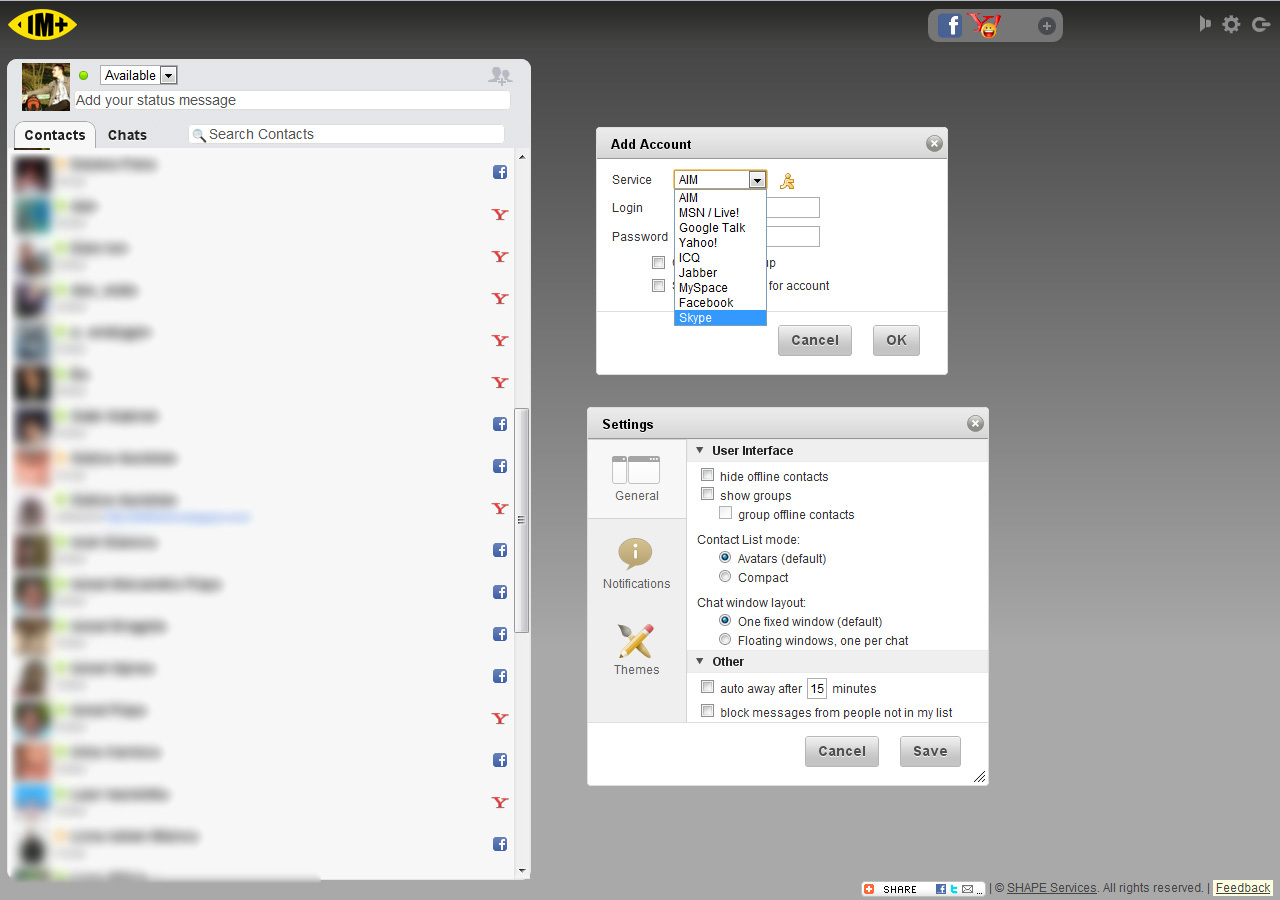Viewport: 1280px width, 900px height.
Task: Click the IM+ logo
Action: click(x=42, y=25)
